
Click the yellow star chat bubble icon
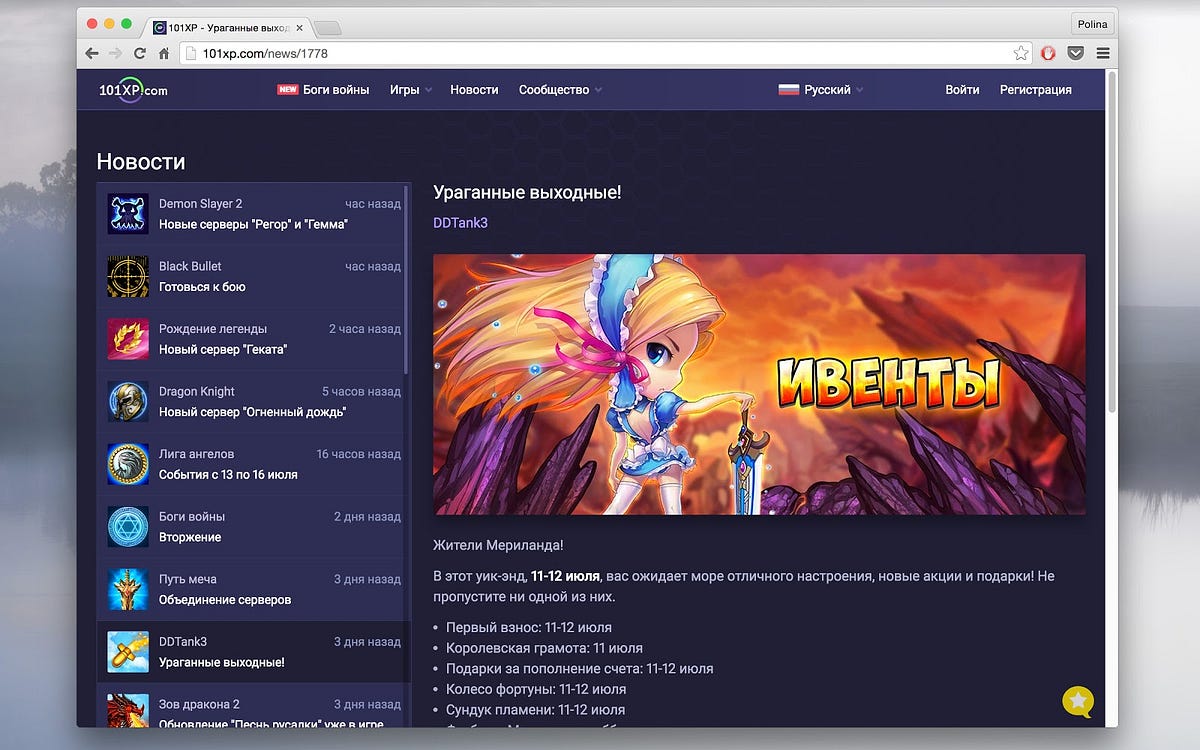(1078, 702)
